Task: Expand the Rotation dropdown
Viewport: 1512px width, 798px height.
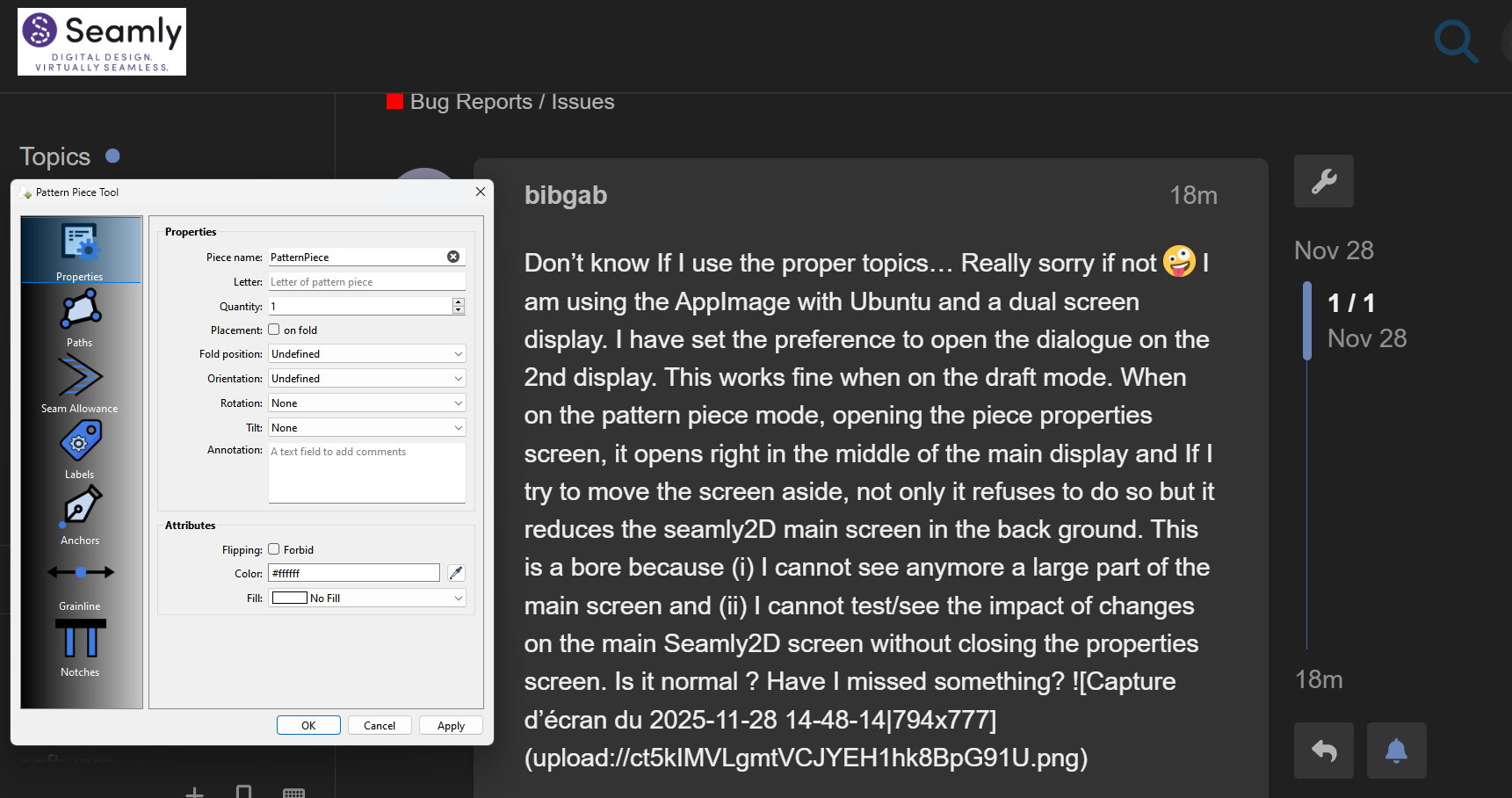Action: pyautogui.click(x=366, y=403)
